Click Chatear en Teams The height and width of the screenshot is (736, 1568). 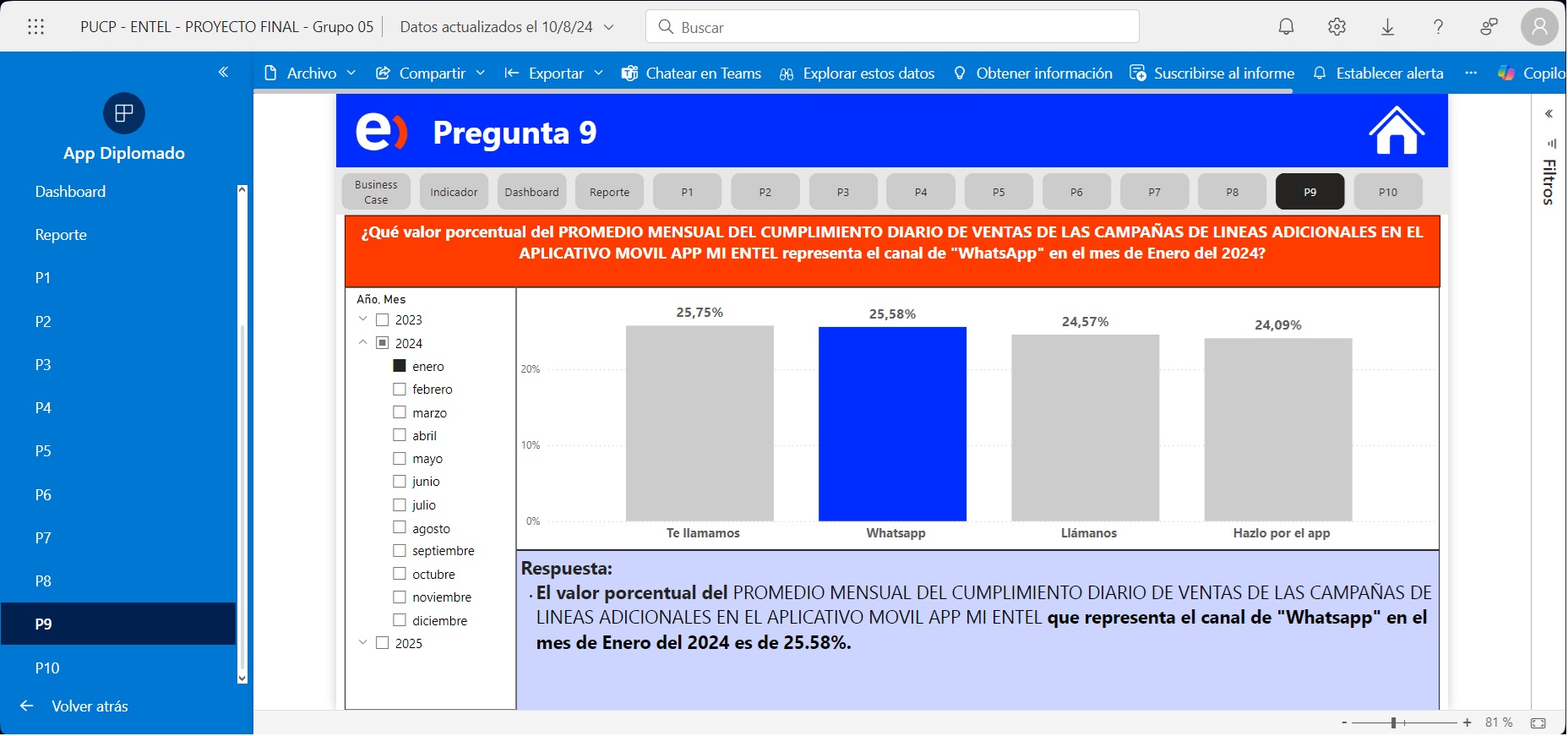[692, 74]
